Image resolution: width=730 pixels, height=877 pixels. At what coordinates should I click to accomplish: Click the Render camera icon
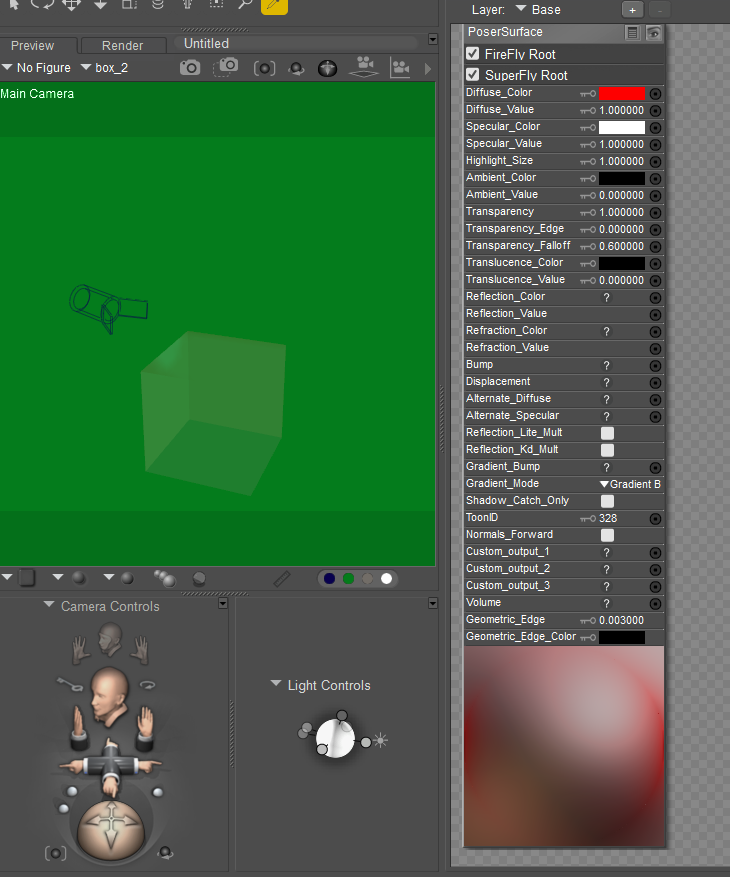click(190, 68)
